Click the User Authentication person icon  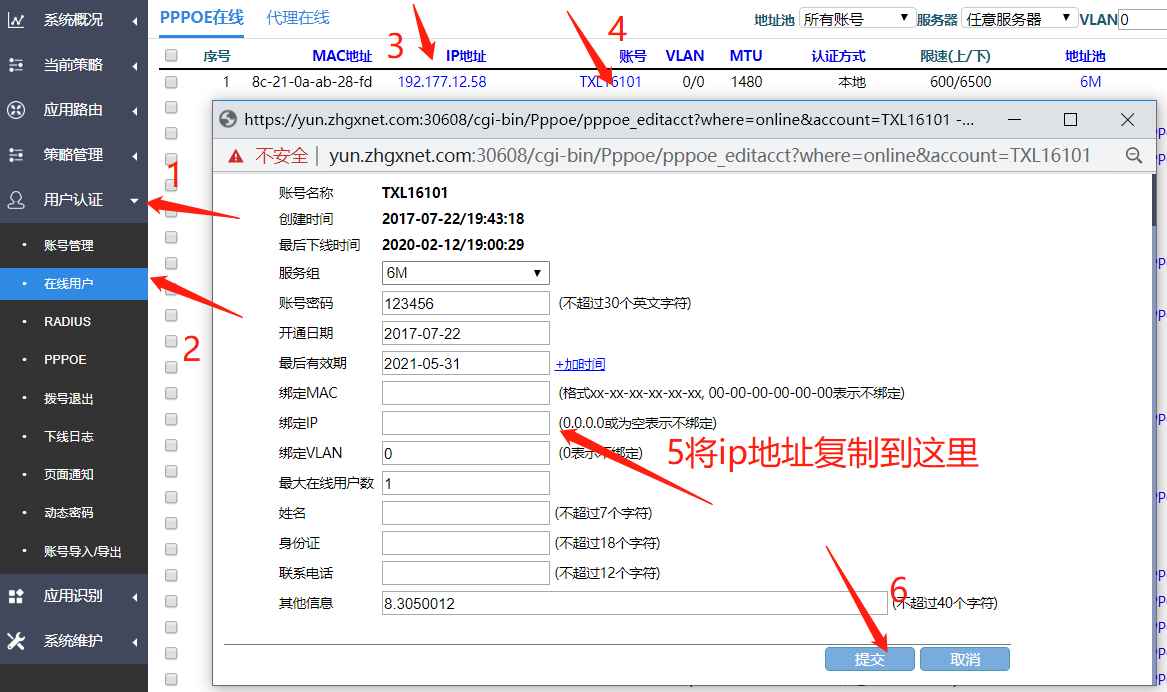pos(16,200)
